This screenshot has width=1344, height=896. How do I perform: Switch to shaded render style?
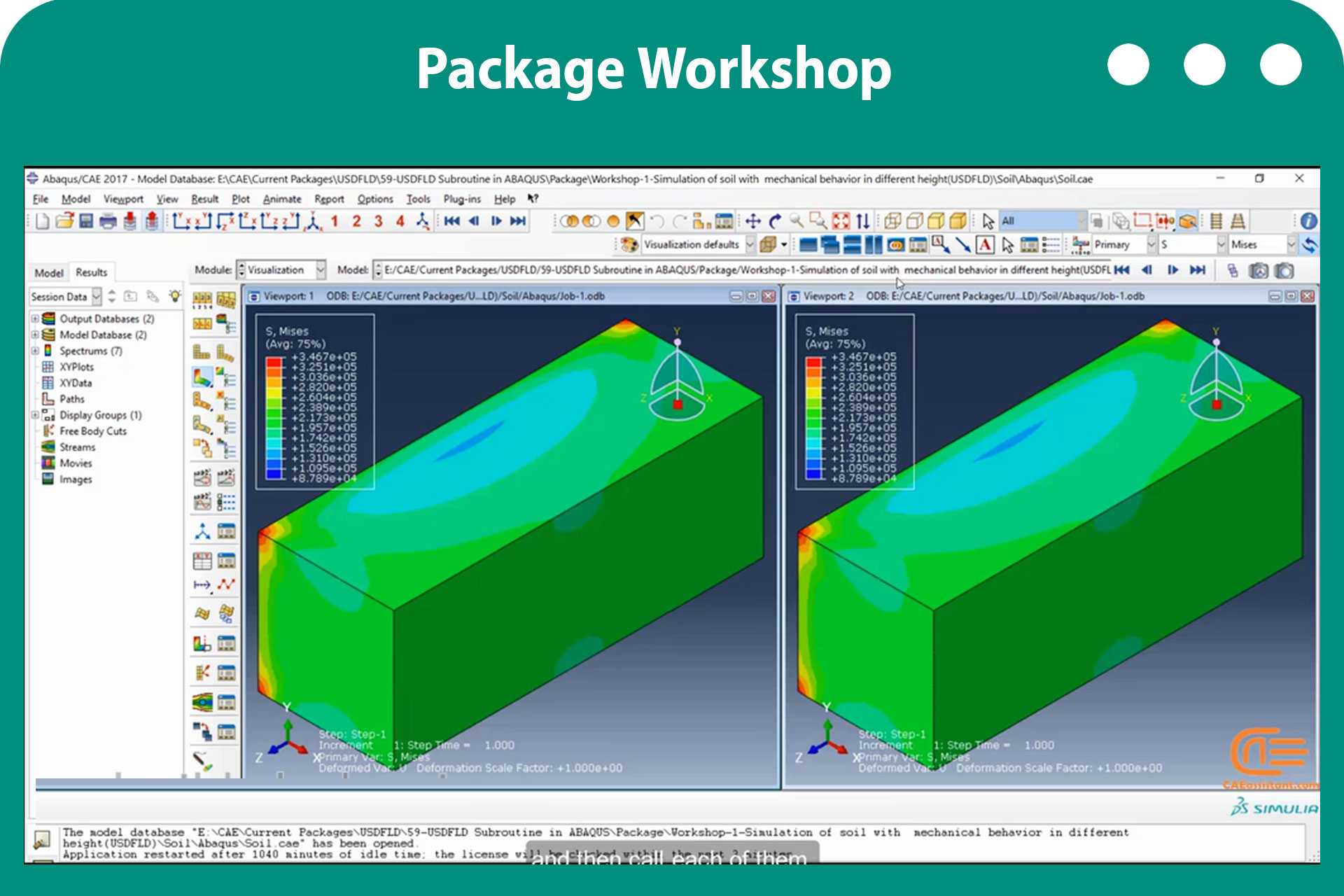coord(958,221)
